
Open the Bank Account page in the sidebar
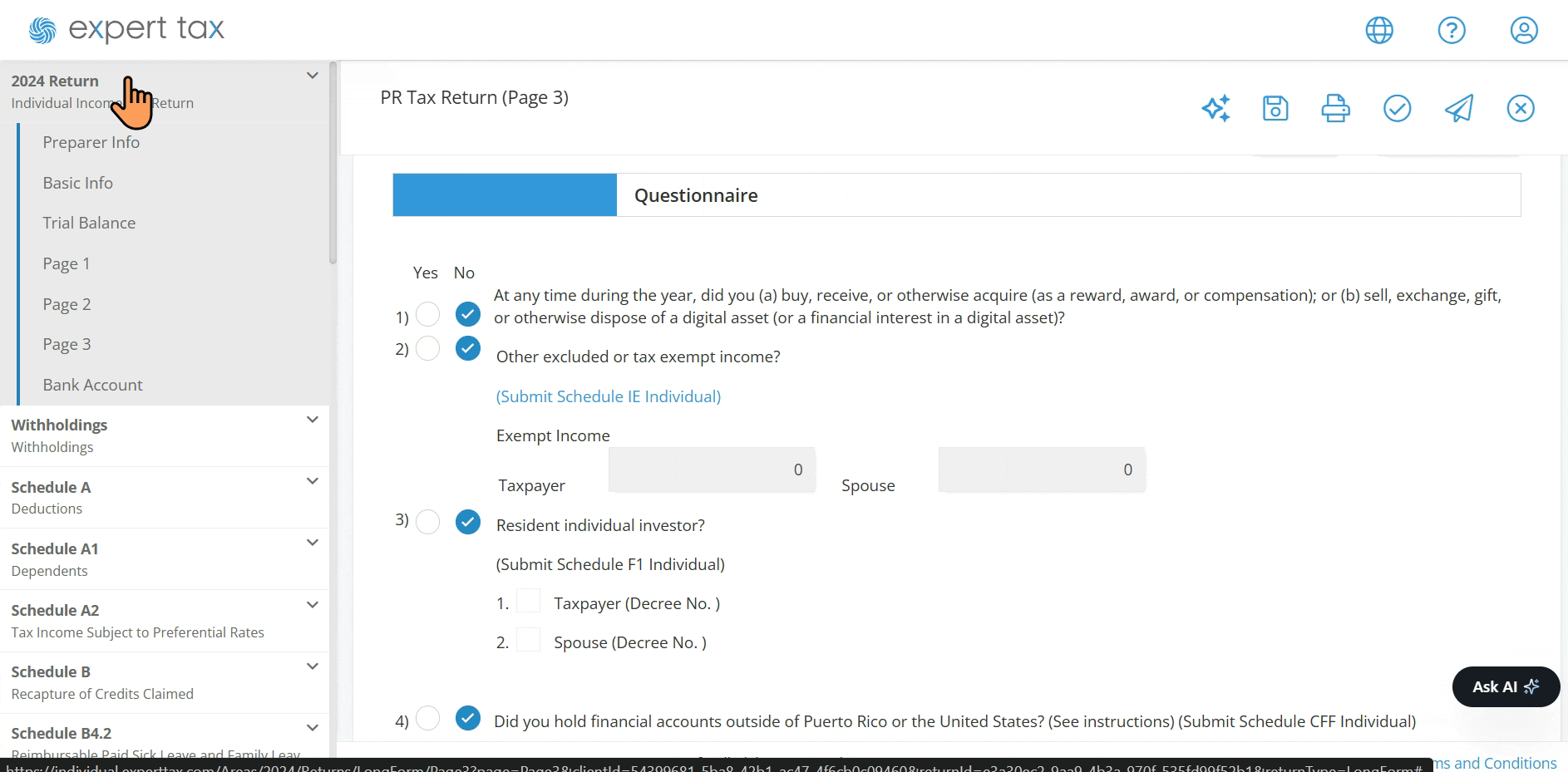point(92,385)
